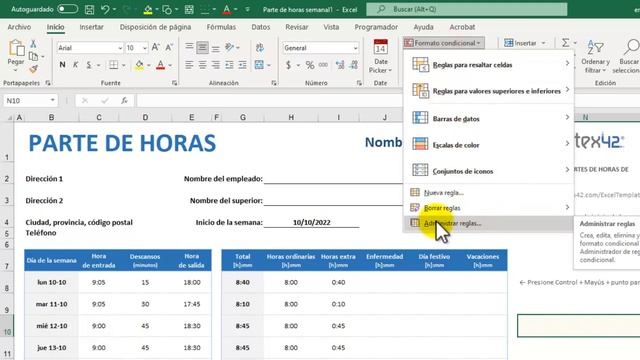
Task: Toggle underline with the S button
Action: 89,65
